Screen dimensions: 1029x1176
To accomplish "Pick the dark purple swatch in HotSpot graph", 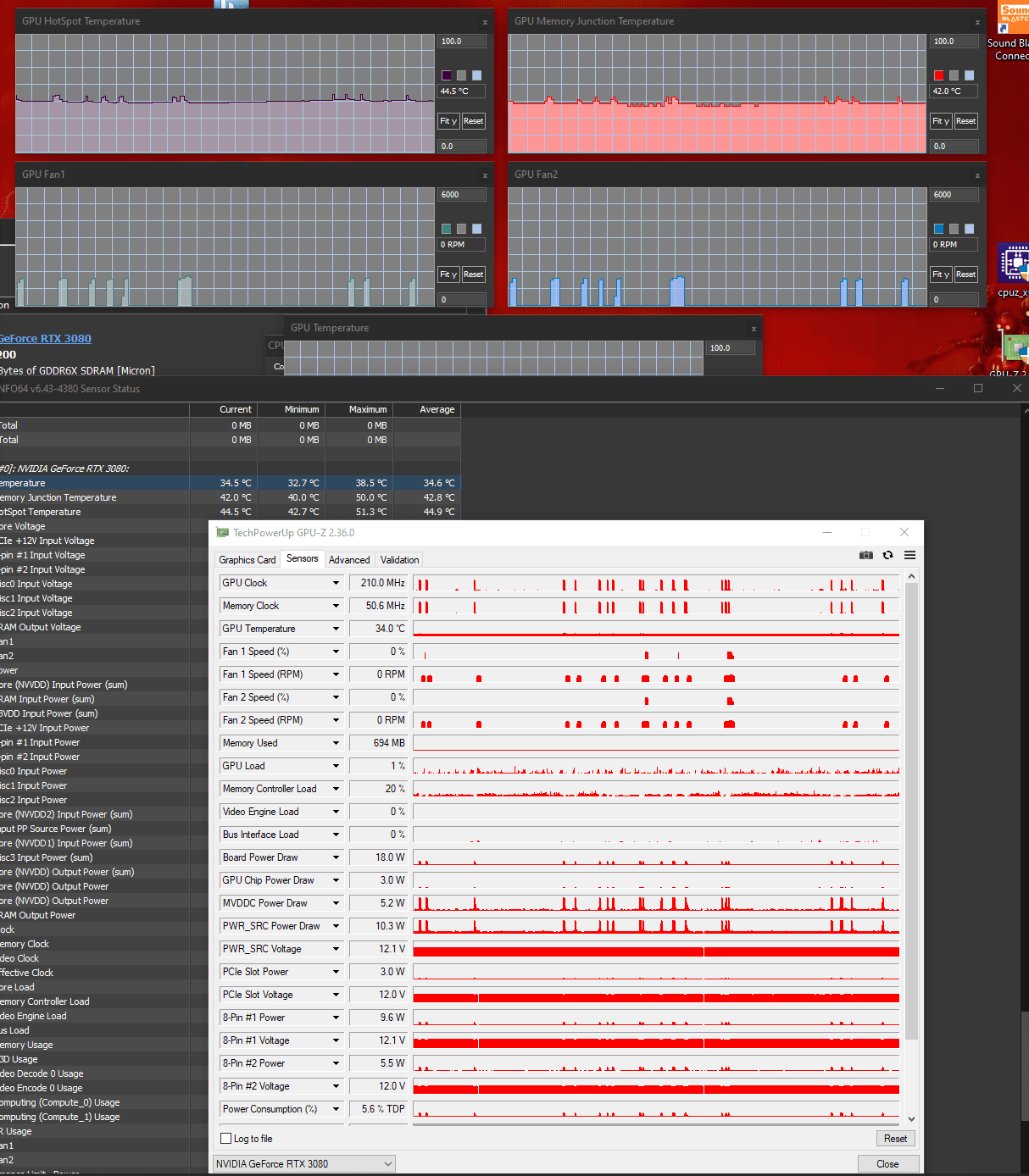I will [x=447, y=75].
